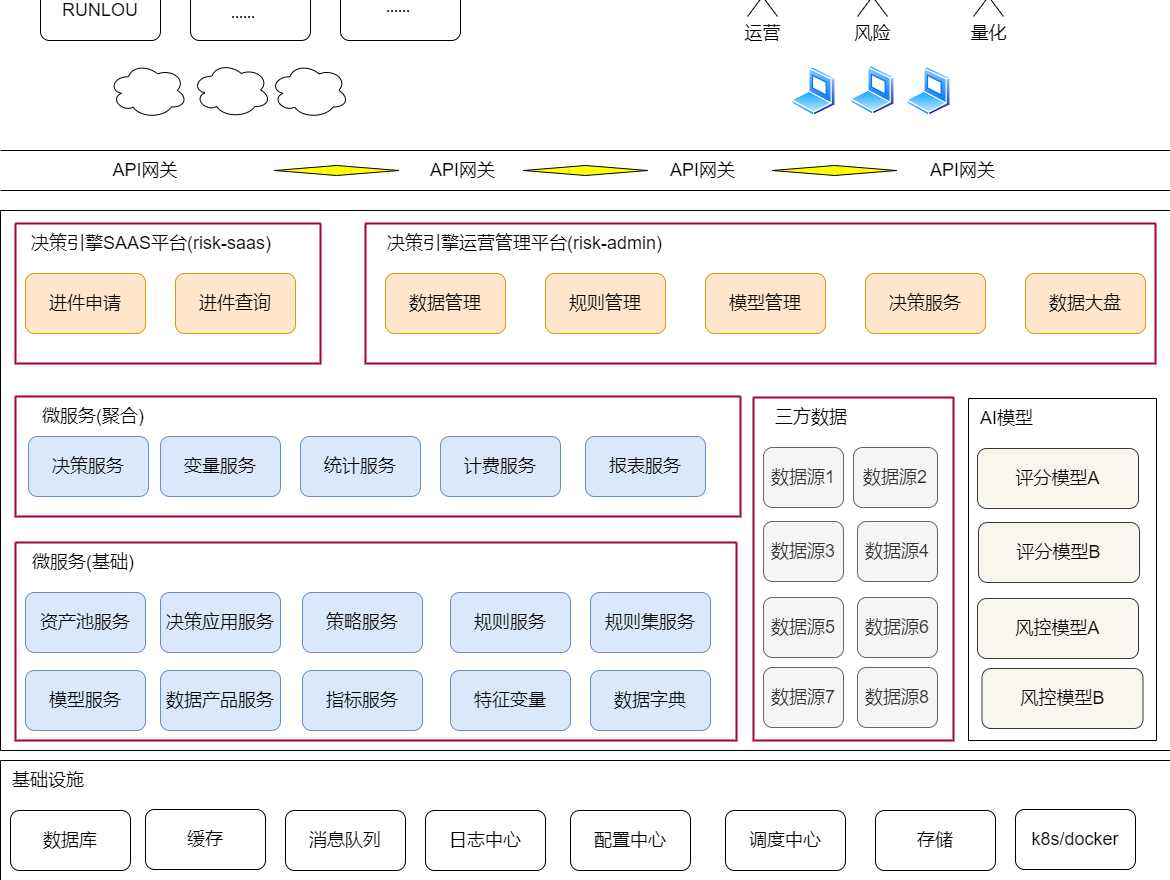Select the 数据产品服务 block
Screen dimensions: 1170x880
point(220,700)
